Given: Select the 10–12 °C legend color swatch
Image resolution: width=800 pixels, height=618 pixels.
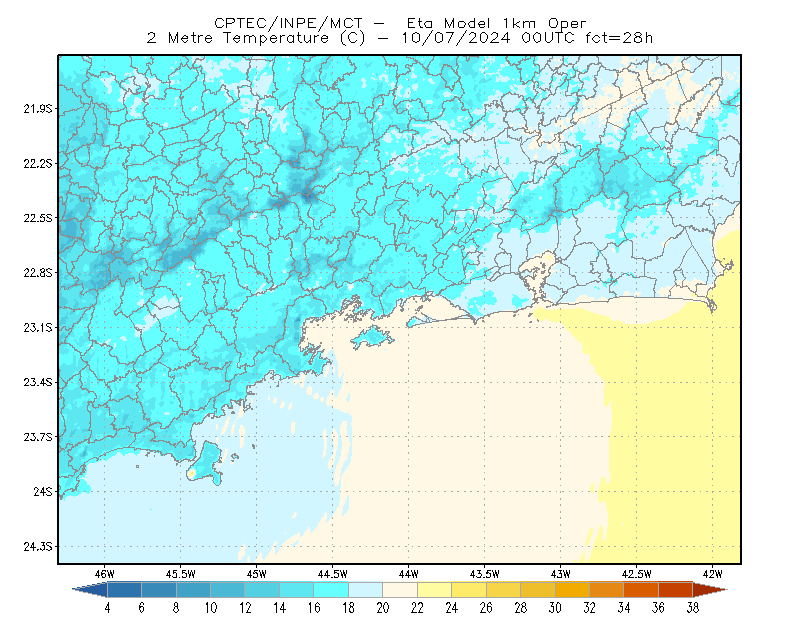Looking at the screenshot, I should click(x=228, y=589).
